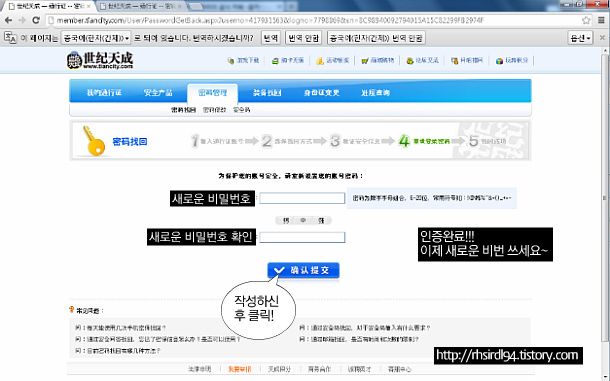Open the first FAQ question in right column
This screenshot has width=610, height=381.
365,328
